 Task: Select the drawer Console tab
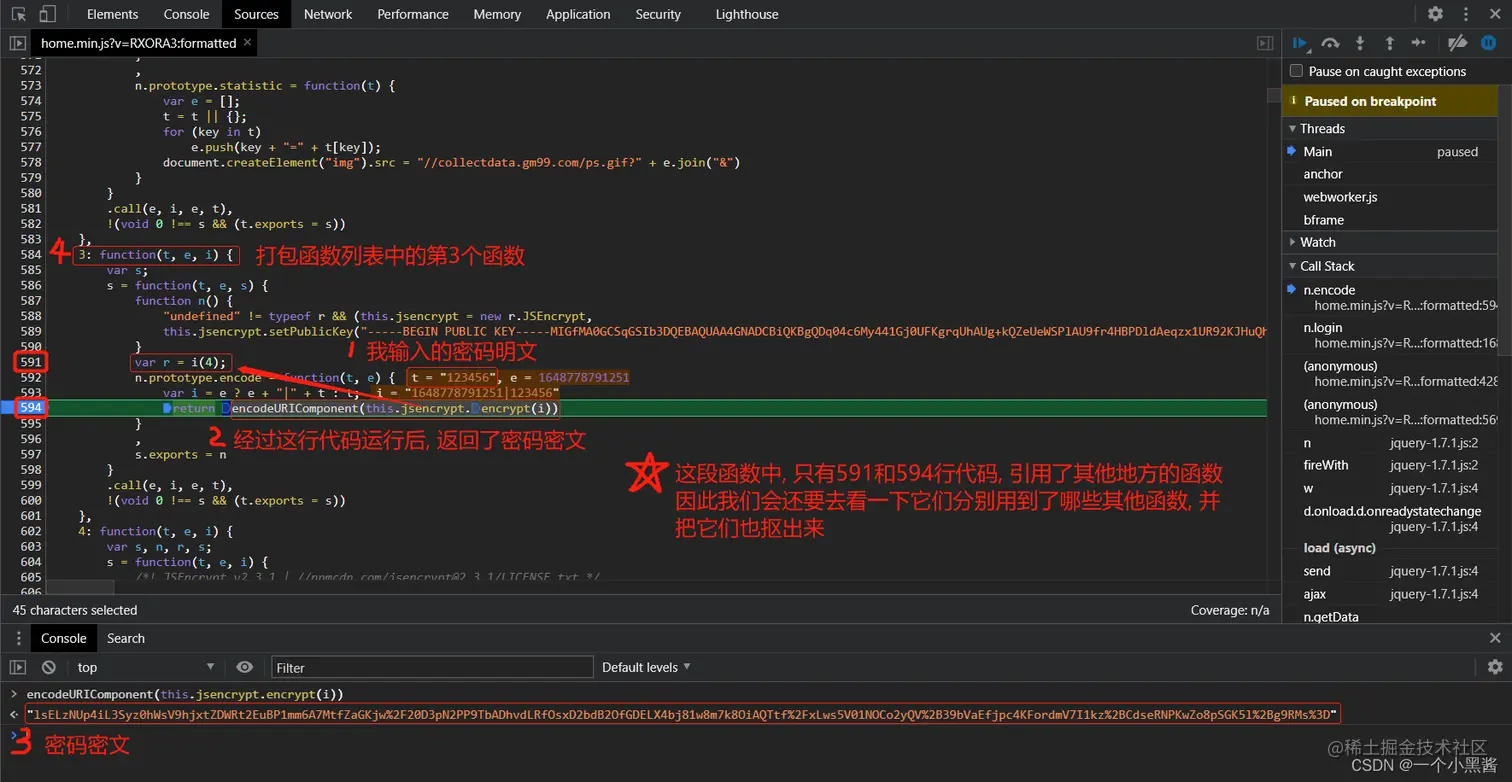[64, 638]
